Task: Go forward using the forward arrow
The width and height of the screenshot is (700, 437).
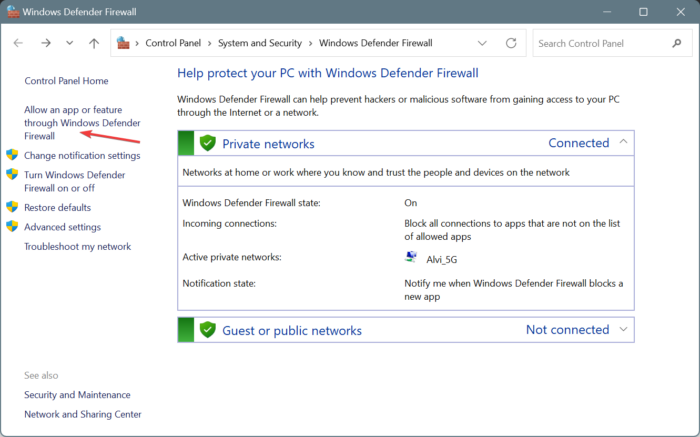Action: tap(46, 43)
